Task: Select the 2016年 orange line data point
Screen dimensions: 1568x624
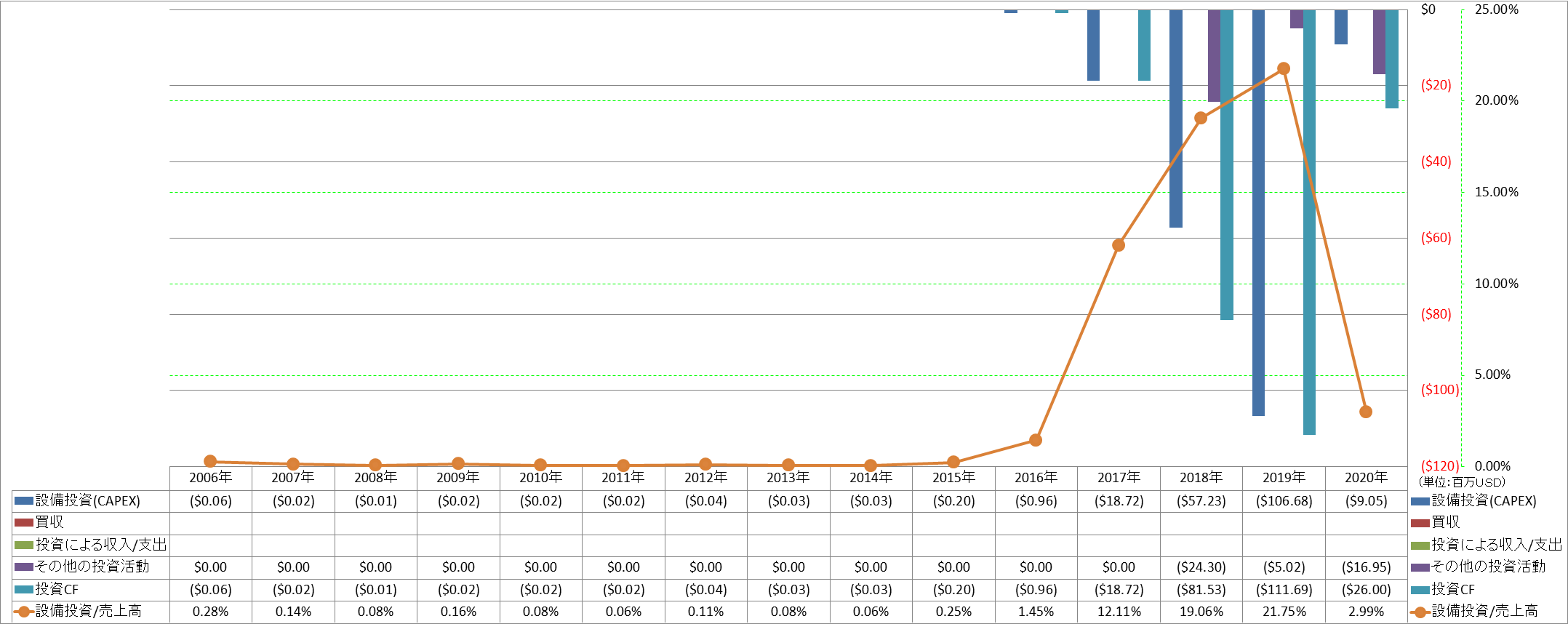Action: pos(1036,440)
